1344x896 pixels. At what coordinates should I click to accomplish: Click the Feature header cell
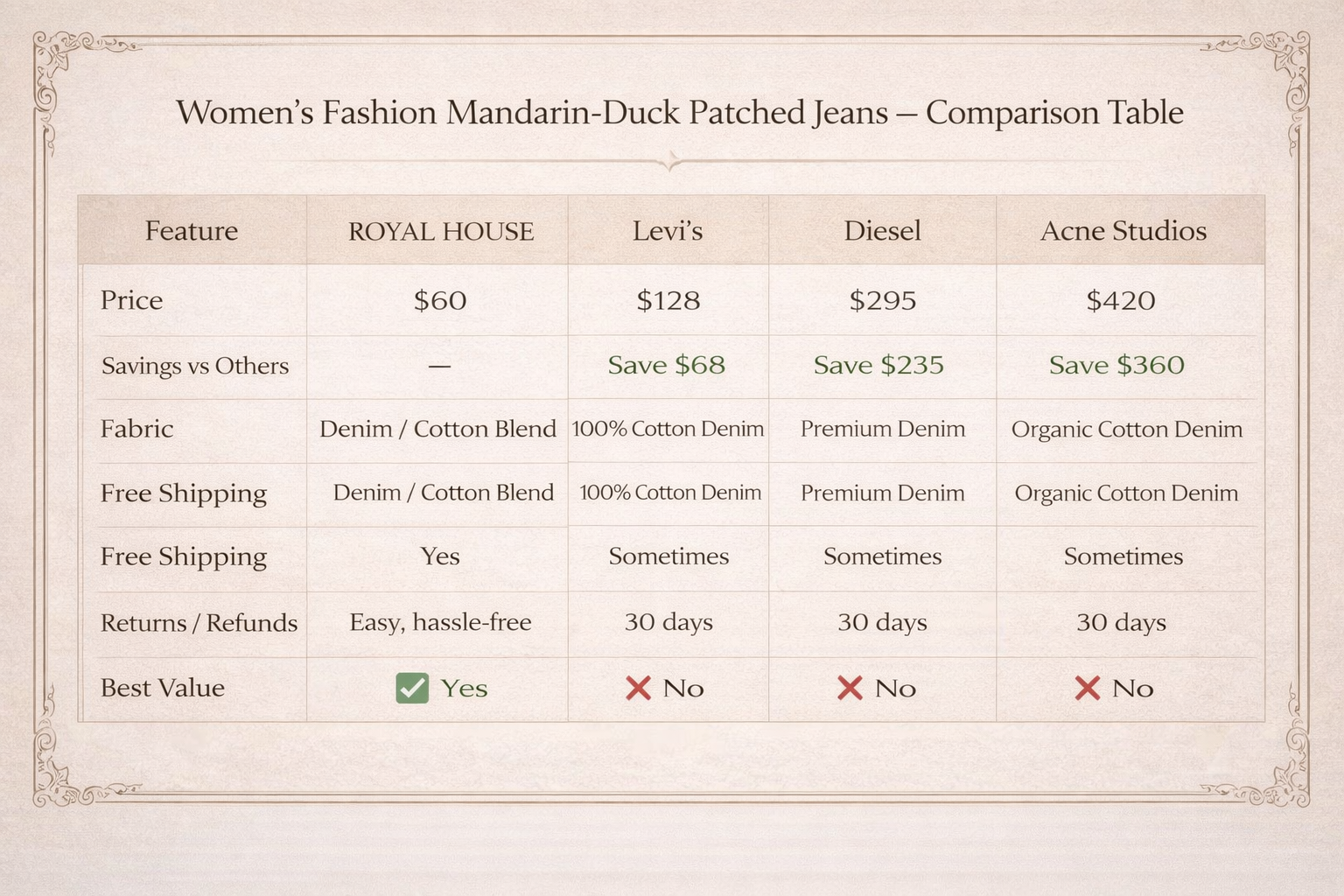(x=192, y=231)
